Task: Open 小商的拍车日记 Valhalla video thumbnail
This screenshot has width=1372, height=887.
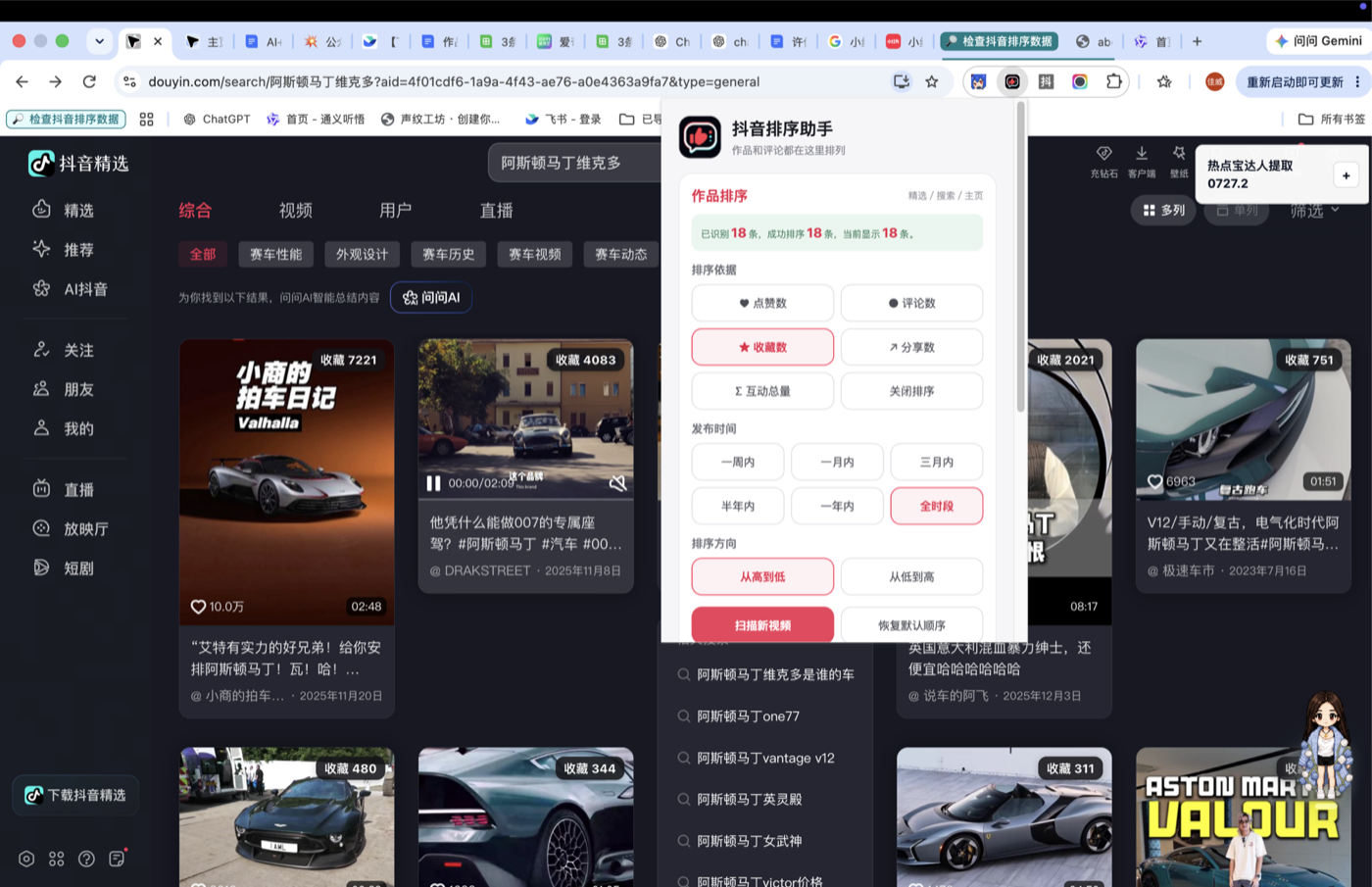Action: [286, 482]
